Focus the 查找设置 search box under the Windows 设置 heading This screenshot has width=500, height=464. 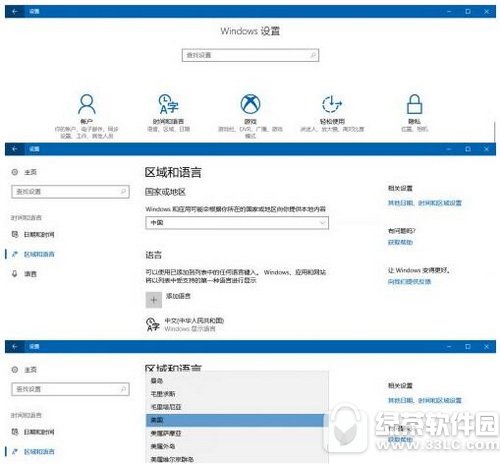250,55
